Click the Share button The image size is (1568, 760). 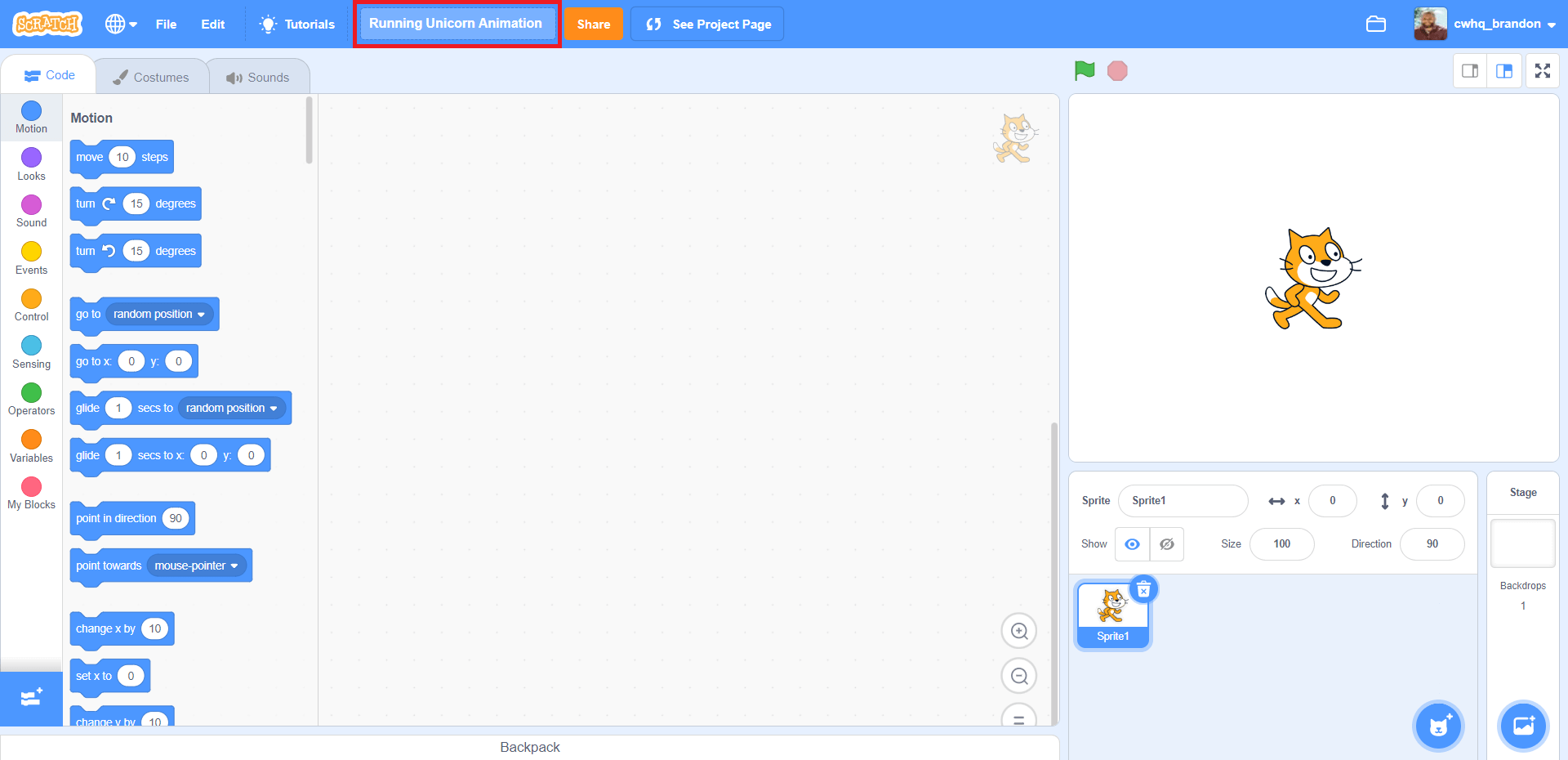(594, 24)
